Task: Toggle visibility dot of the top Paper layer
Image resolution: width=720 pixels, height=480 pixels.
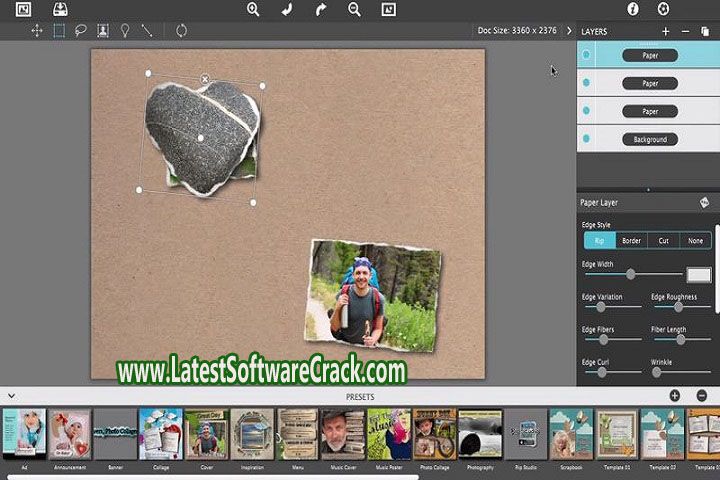Action: pyautogui.click(x=587, y=56)
